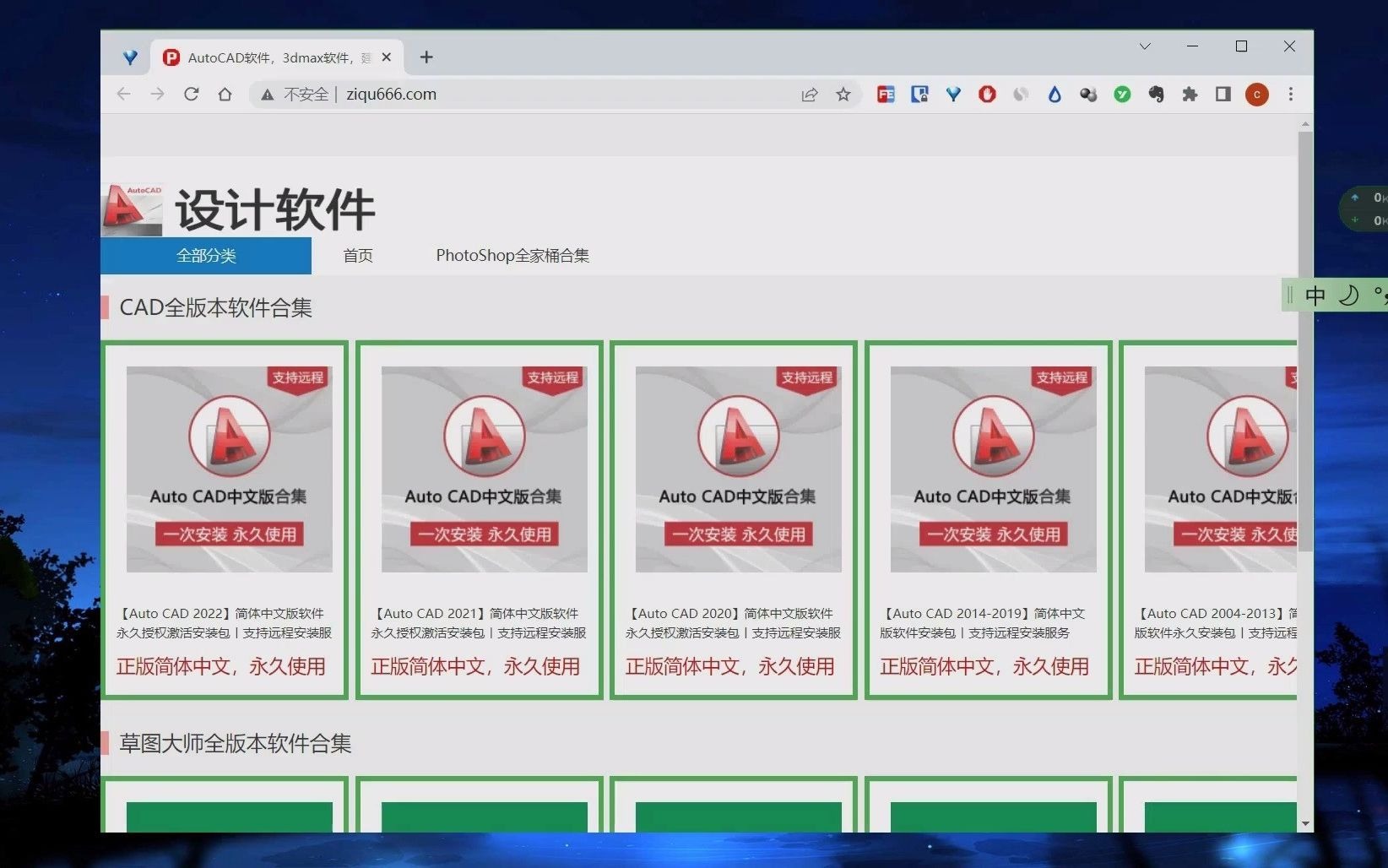This screenshot has width=1388, height=868.
Task: Share this page via address bar icon
Action: (x=810, y=95)
